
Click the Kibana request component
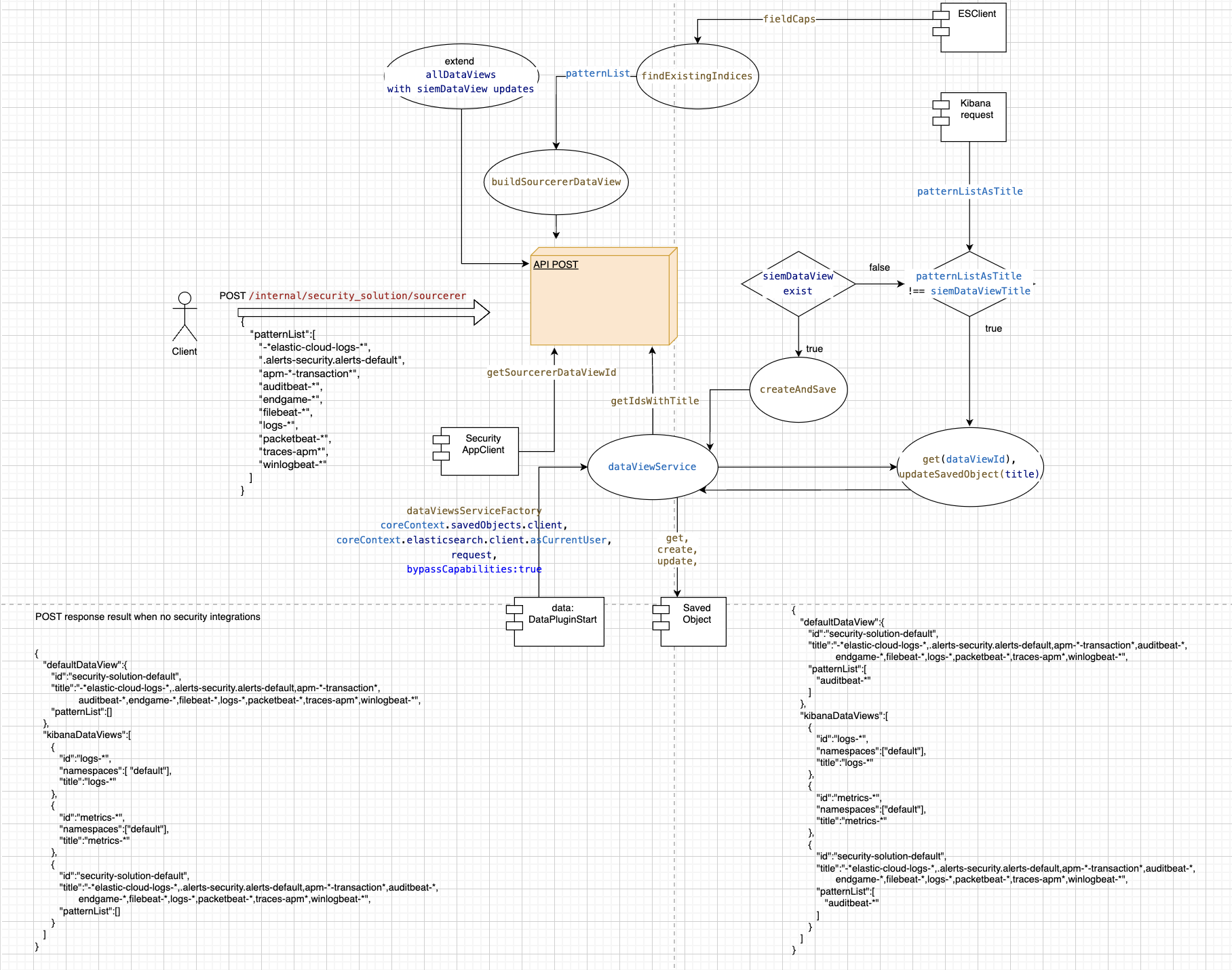point(974,117)
